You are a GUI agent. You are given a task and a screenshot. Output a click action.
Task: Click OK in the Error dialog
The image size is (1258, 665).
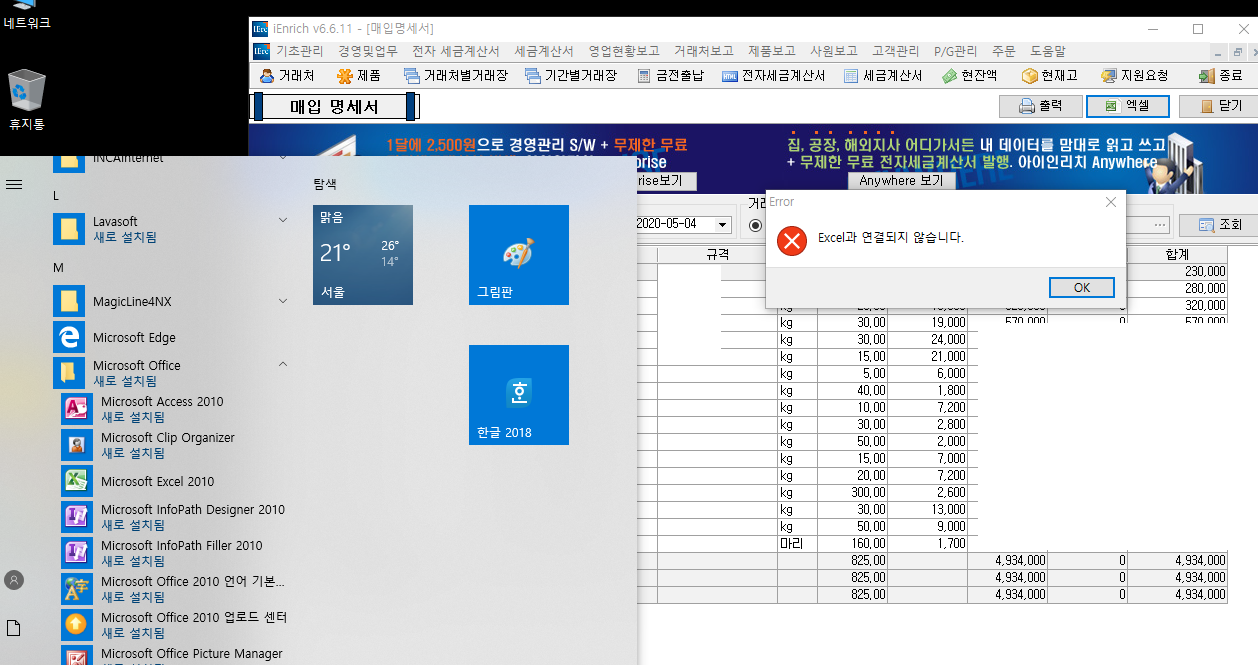[1081, 287]
